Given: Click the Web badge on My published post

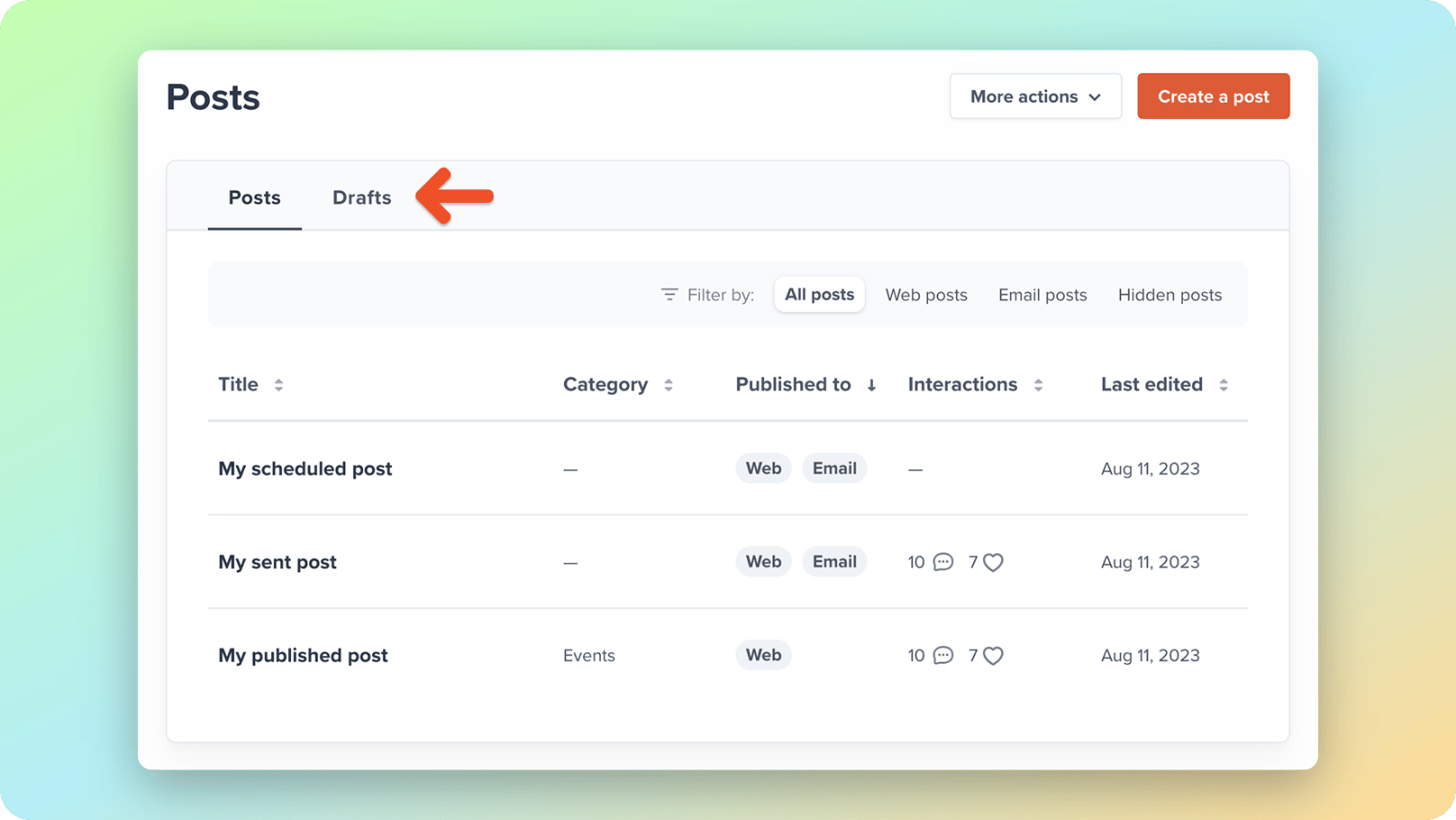Looking at the screenshot, I should coord(763,655).
